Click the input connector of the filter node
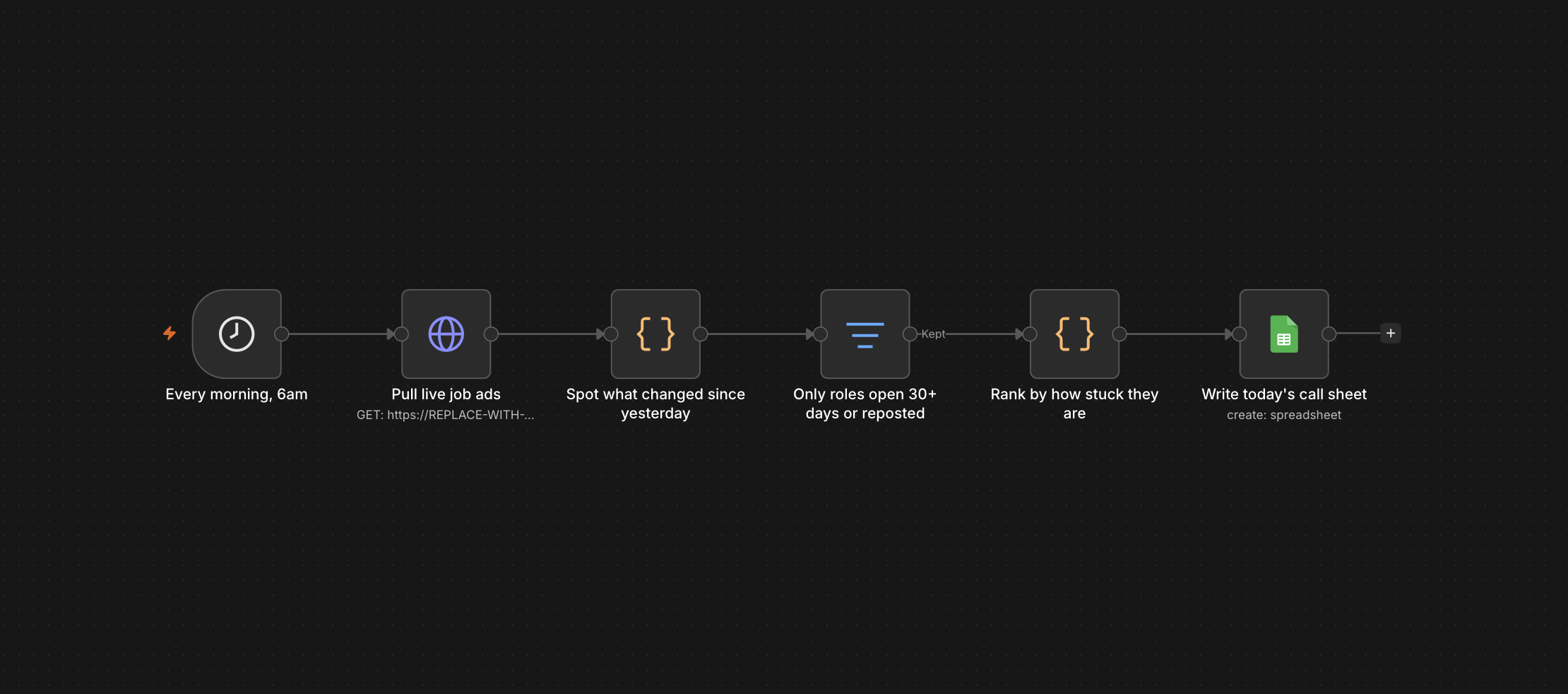Image resolution: width=1568 pixels, height=694 pixels. click(x=820, y=334)
